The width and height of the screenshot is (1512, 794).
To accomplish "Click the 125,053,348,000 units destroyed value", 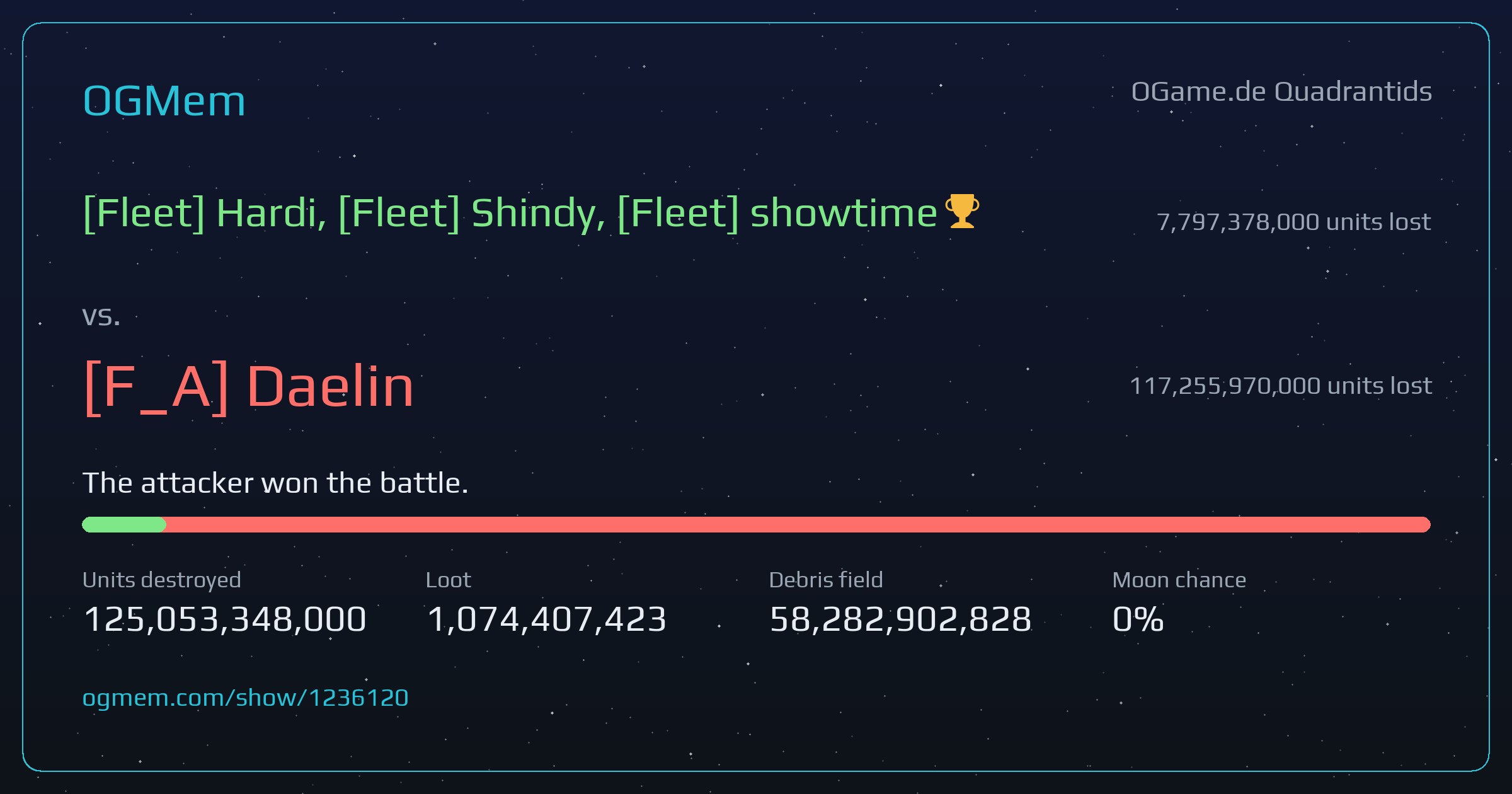I will coord(225,619).
